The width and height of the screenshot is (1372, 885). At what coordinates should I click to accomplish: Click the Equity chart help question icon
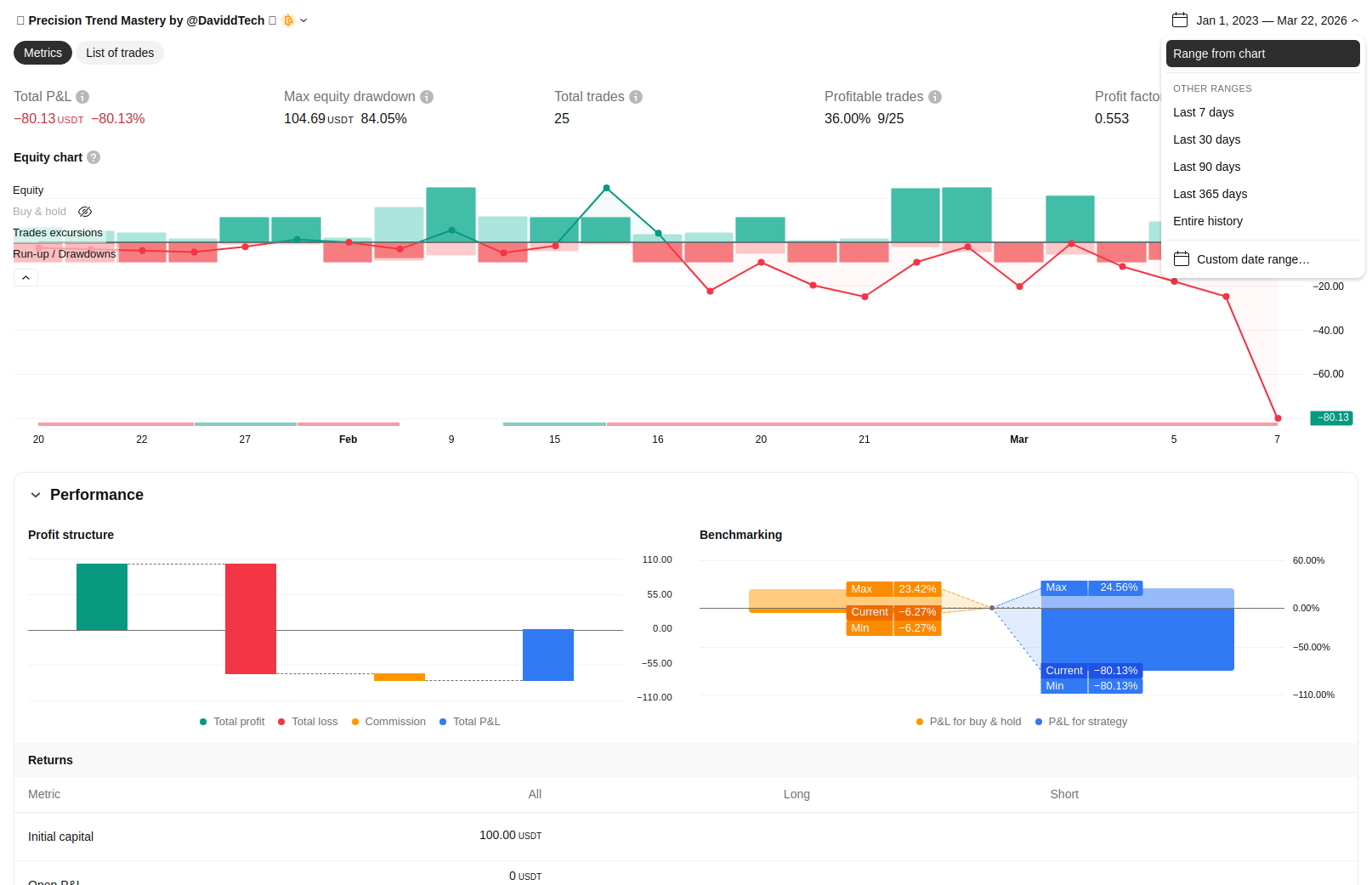point(94,157)
